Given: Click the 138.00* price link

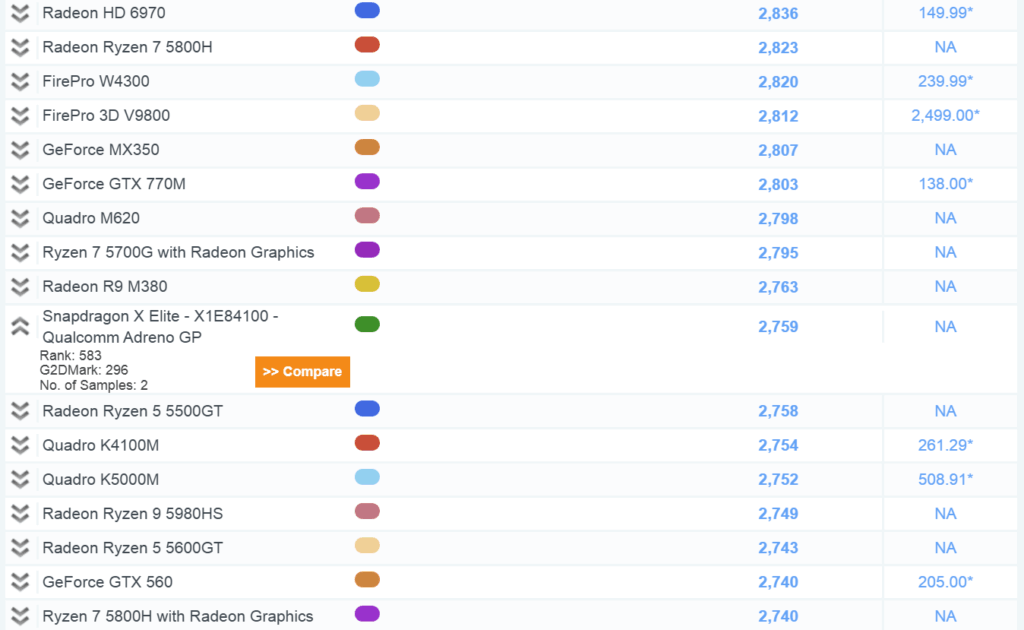Looking at the screenshot, I should point(946,184).
